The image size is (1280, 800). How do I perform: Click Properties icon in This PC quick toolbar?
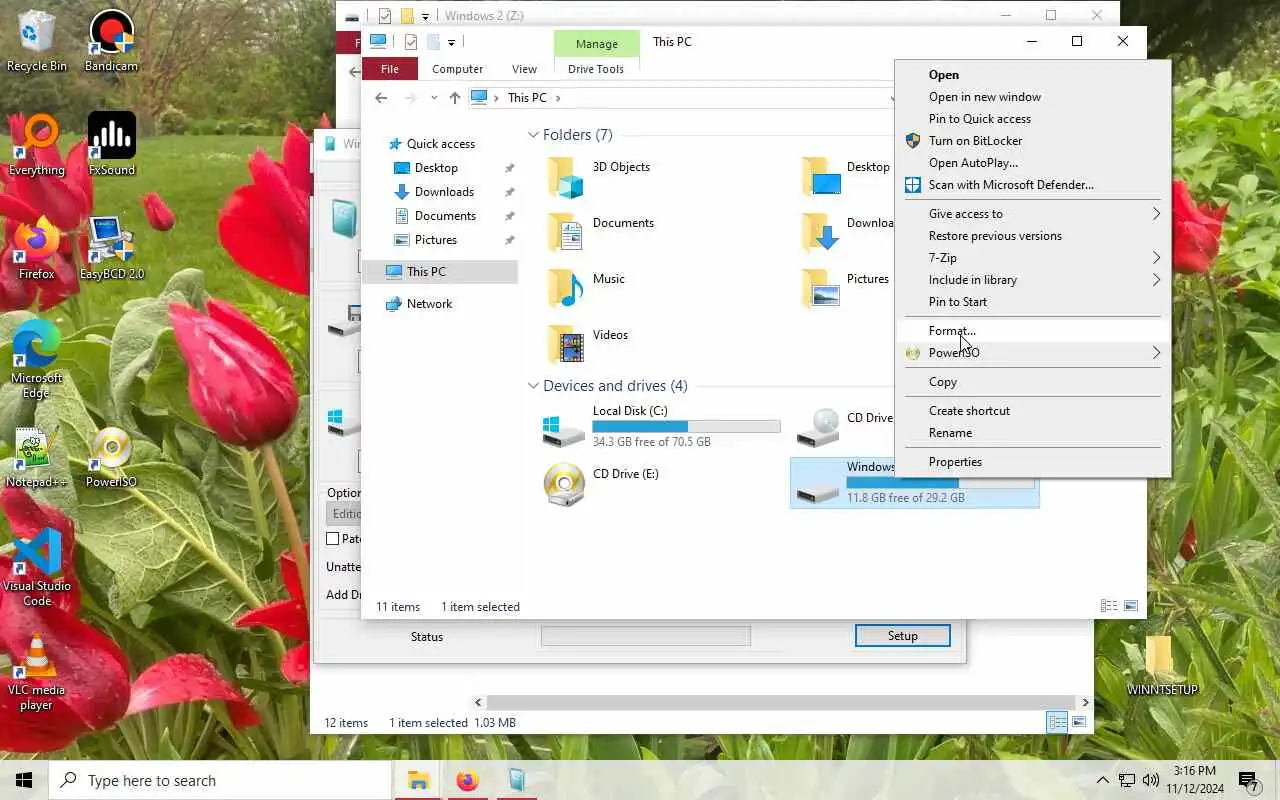411,42
